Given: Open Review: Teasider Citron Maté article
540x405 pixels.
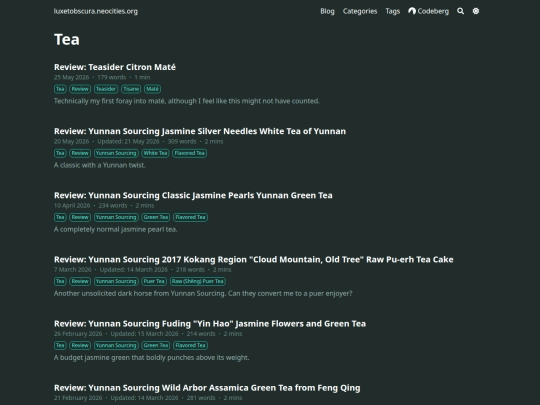Looking at the screenshot, I should [115, 67].
